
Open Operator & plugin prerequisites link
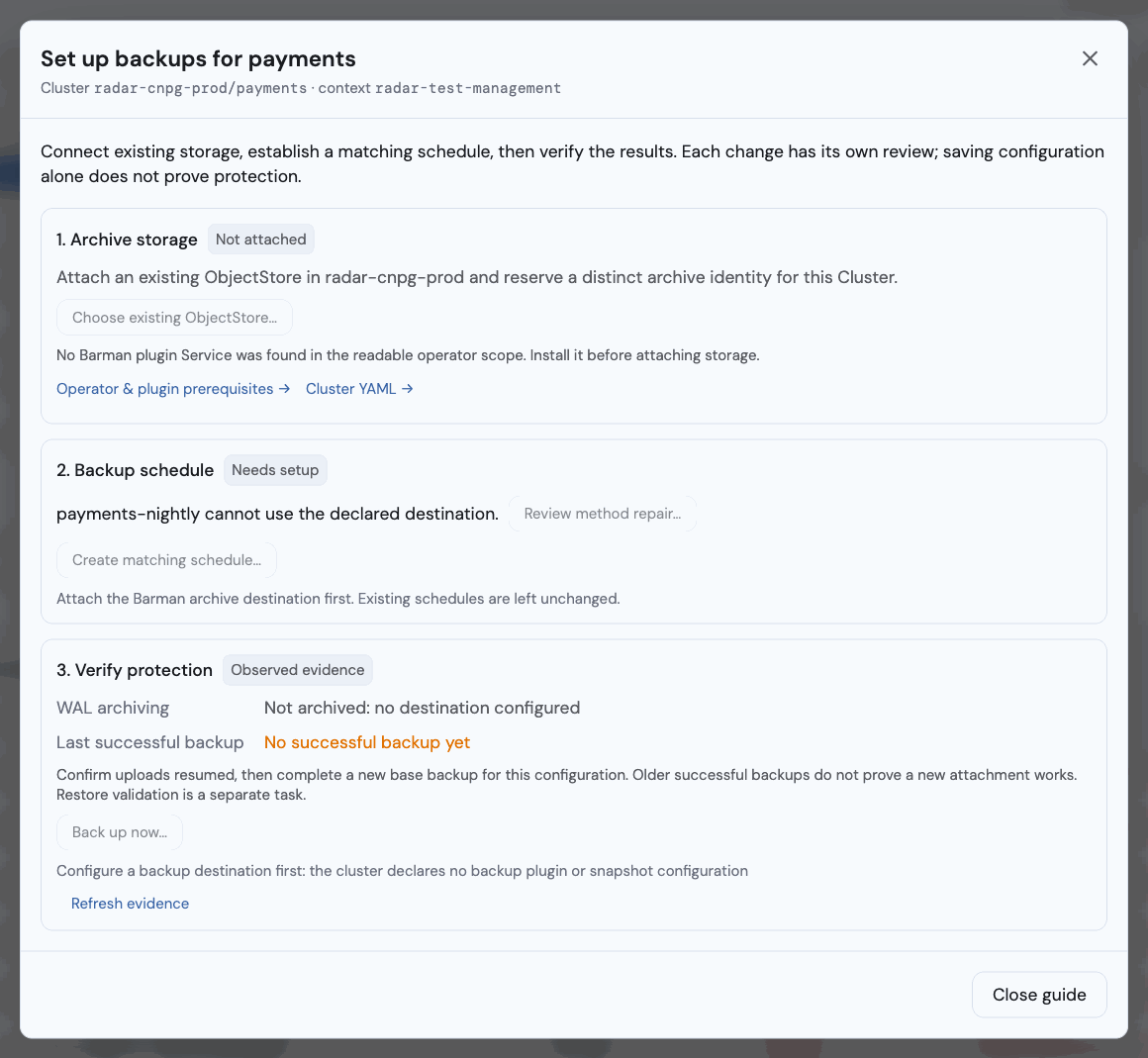(x=173, y=389)
